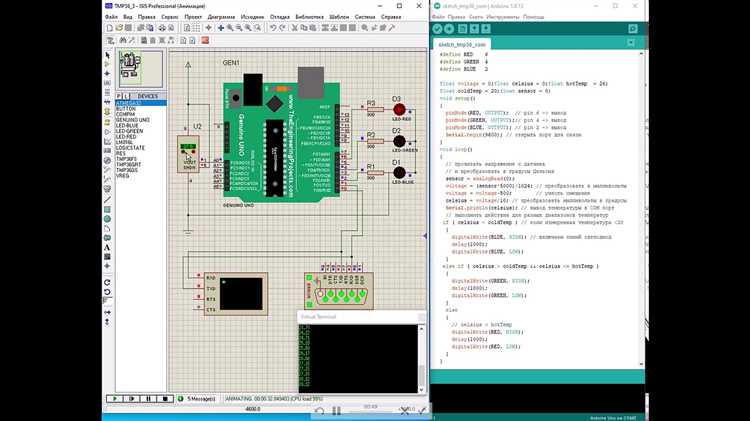750x421 pixels.
Task: Select BUTTON in the devices list
Action: click(x=126, y=109)
